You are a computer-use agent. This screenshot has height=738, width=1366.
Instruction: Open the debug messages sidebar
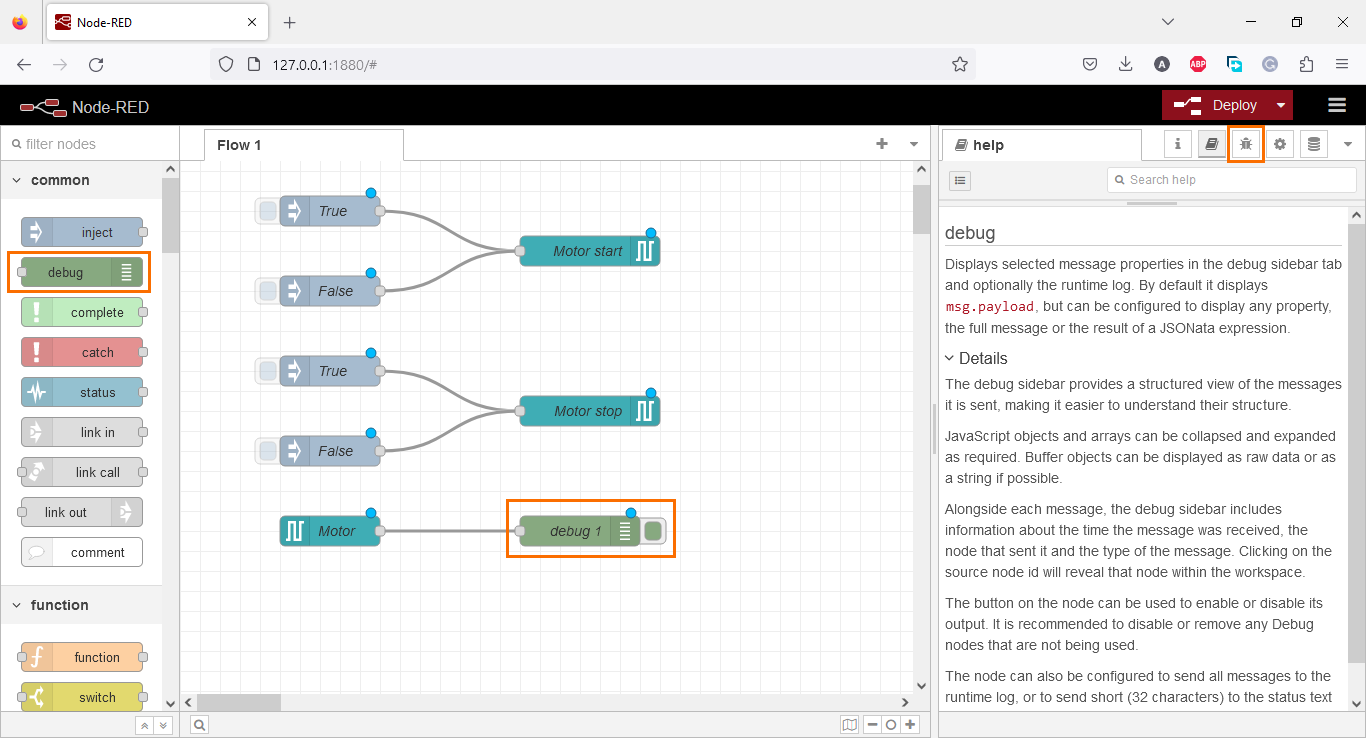click(x=1246, y=144)
